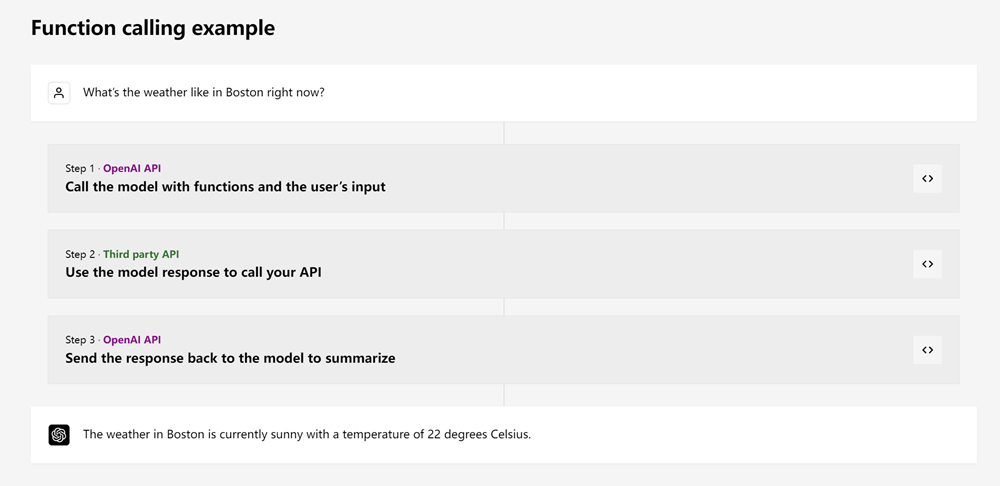This screenshot has width=1000, height=486.
Task: Click the green "Third party API" label
Action: (141, 254)
